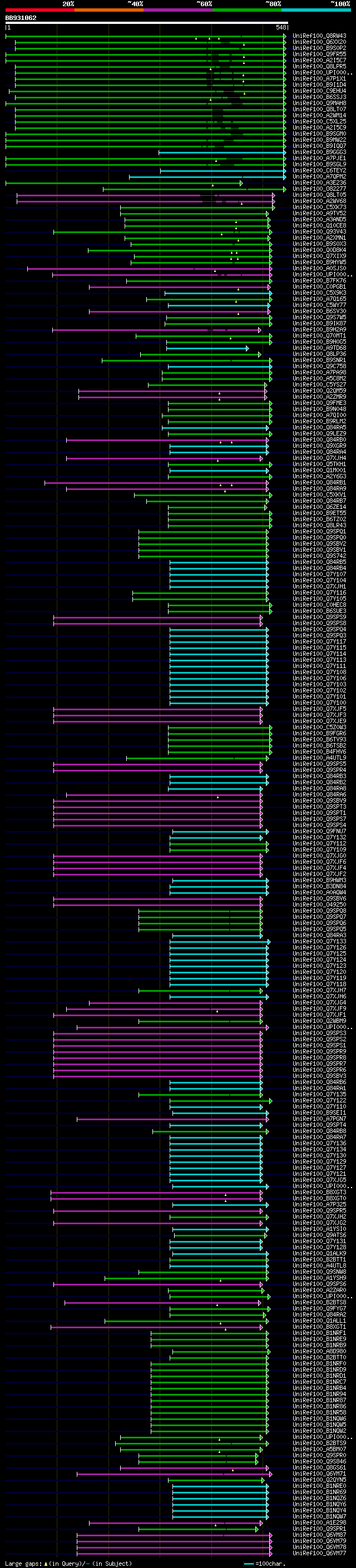
Task: Select hit label UniRef100_Q2QM59
Action: (319, 391)
